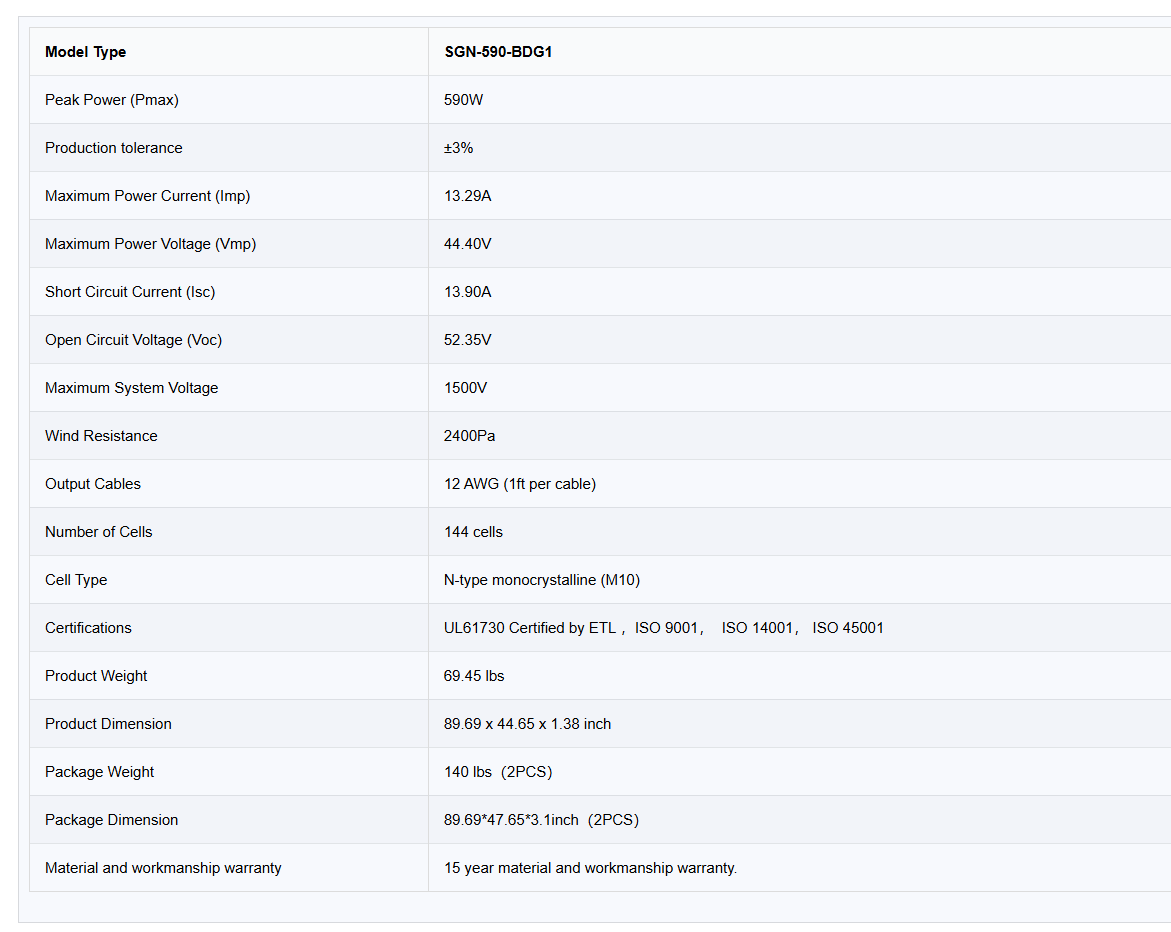This screenshot has width=1171, height=932.
Task: Click the 69.45 lbs product weight
Action: click(474, 676)
